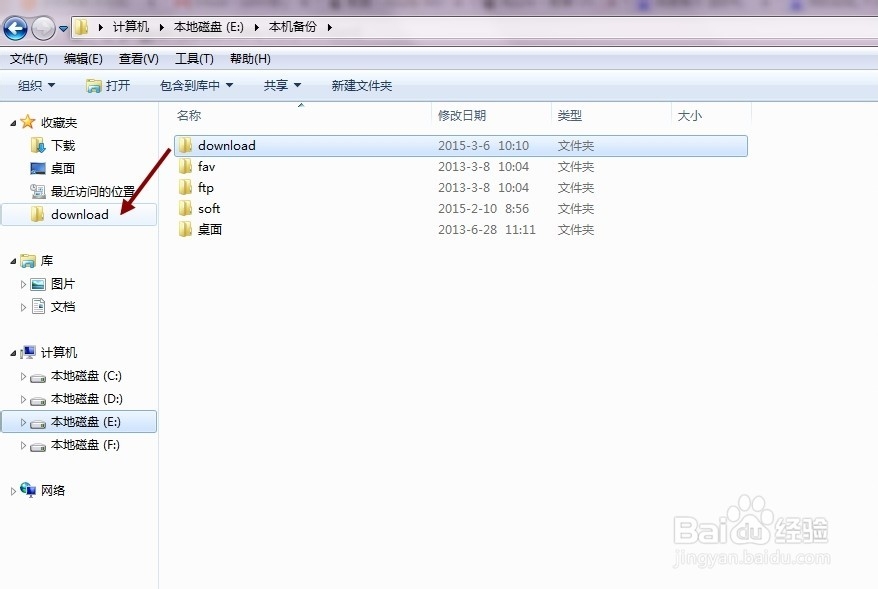Open the download shortcut in favorites

click(x=79, y=214)
